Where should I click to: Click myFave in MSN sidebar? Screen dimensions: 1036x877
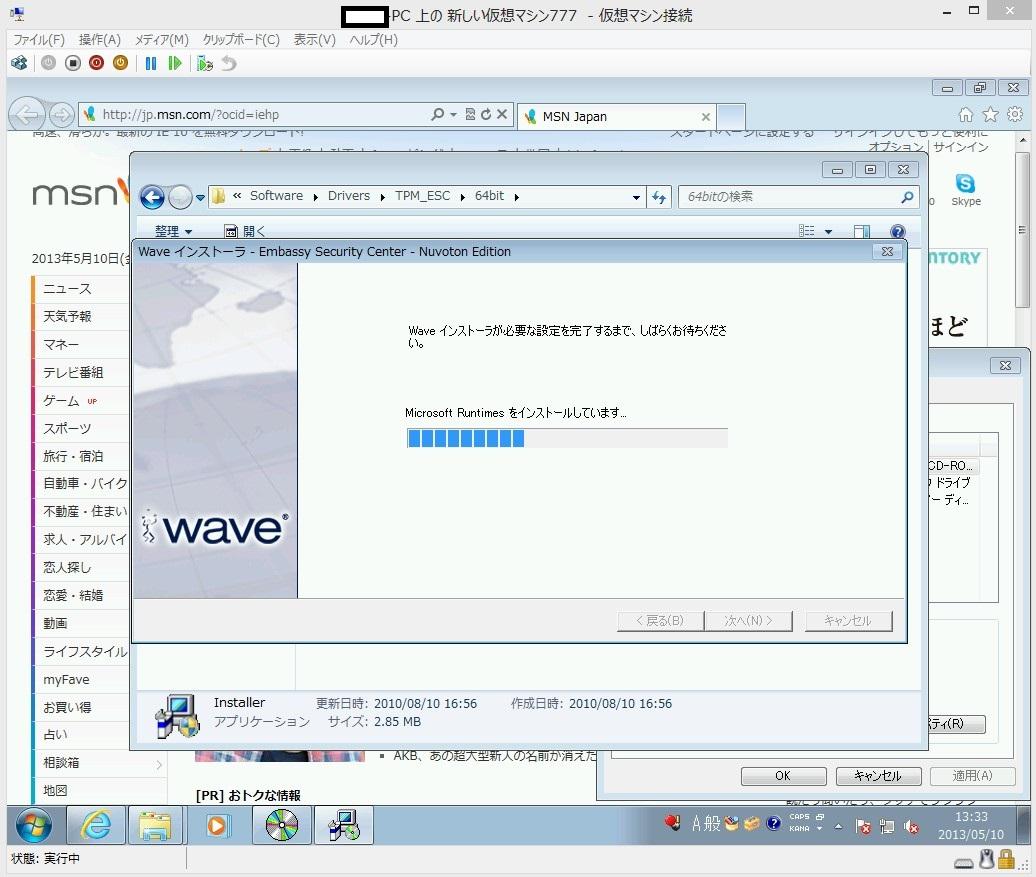point(66,679)
